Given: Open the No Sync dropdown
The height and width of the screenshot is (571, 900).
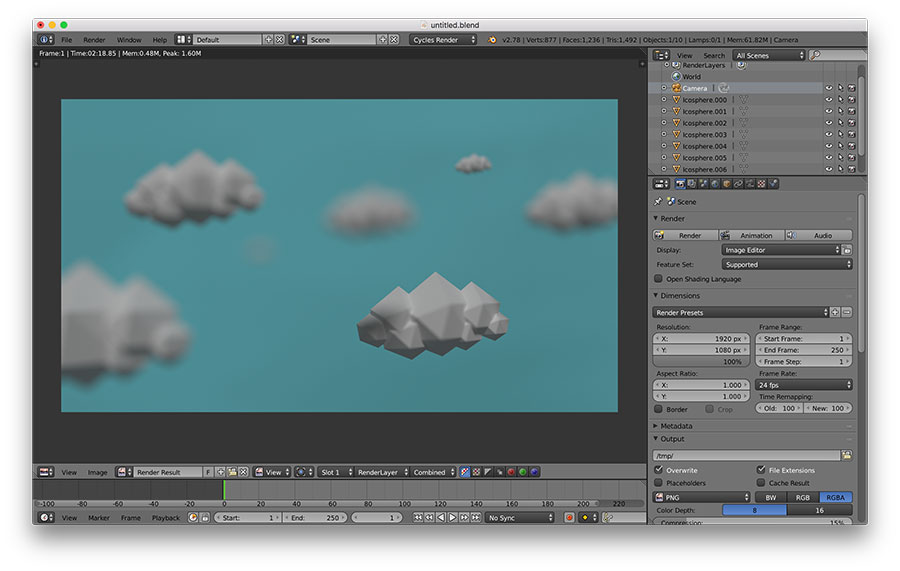Looking at the screenshot, I should 520,518.
